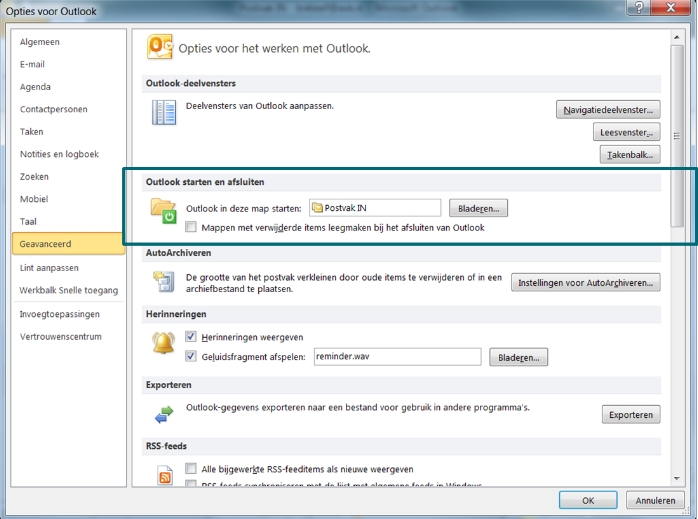Click the Takenbalk button
Viewport: 698px width, 519px height.
point(630,154)
